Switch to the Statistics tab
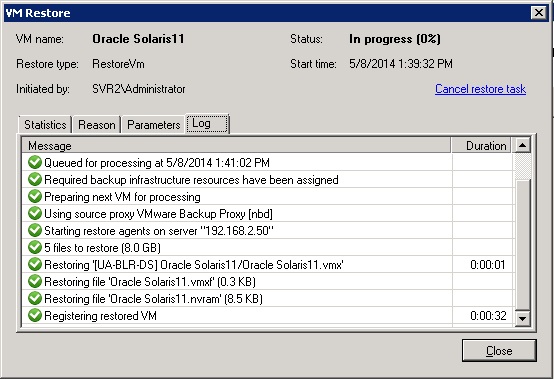This screenshot has width=554, height=379. [x=45, y=125]
